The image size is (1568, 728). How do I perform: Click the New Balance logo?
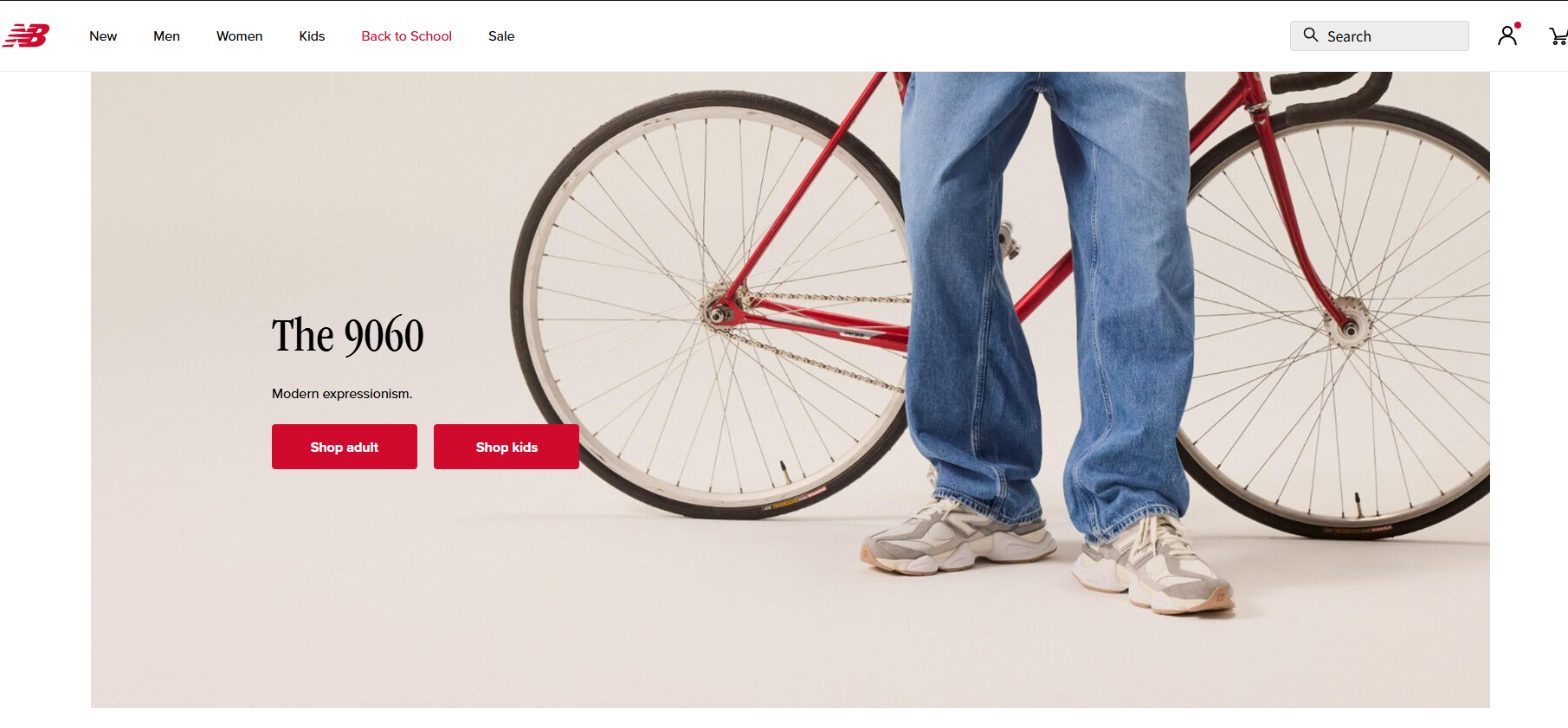coord(26,35)
